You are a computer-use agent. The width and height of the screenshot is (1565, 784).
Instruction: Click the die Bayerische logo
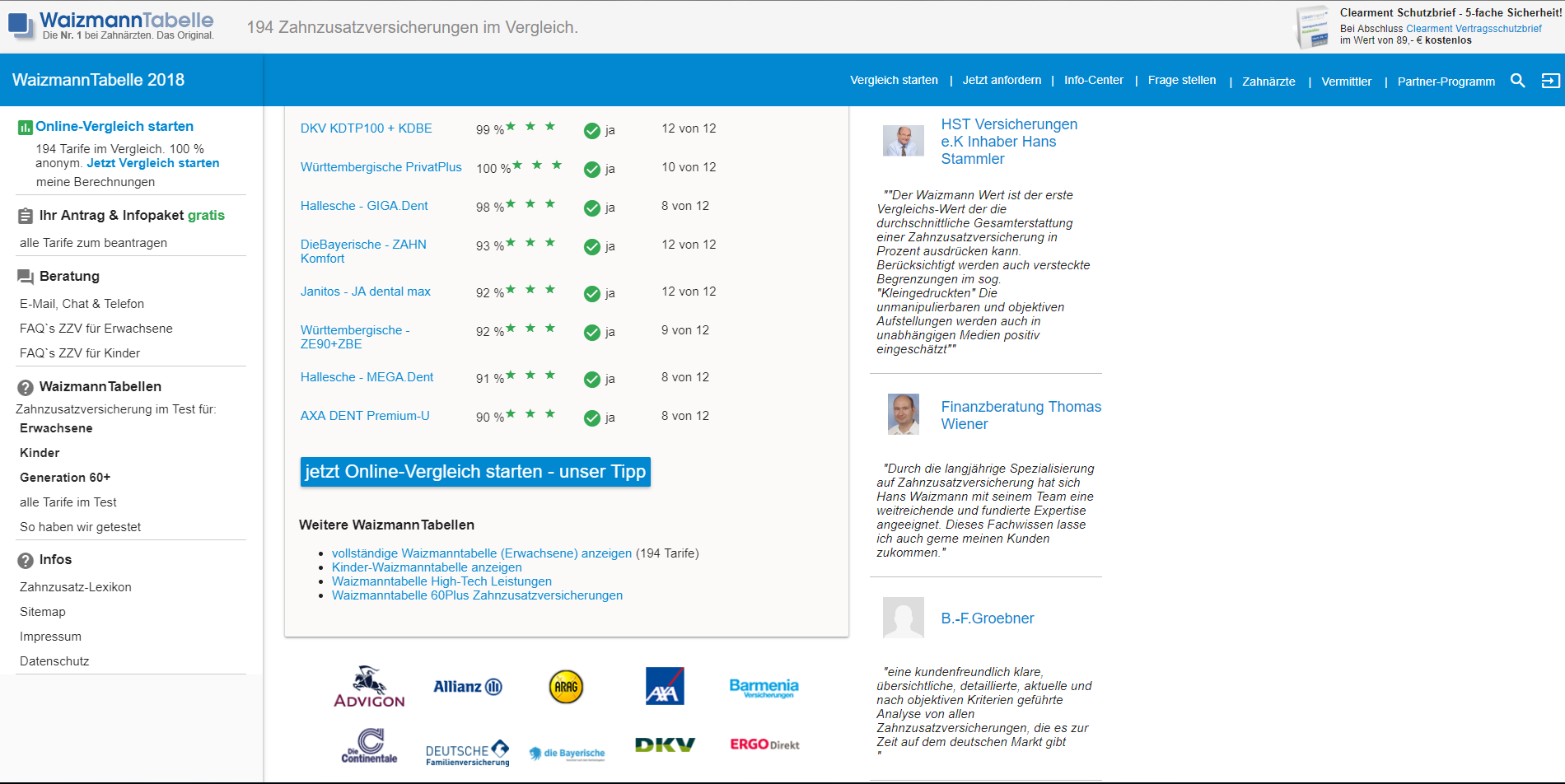[567, 754]
